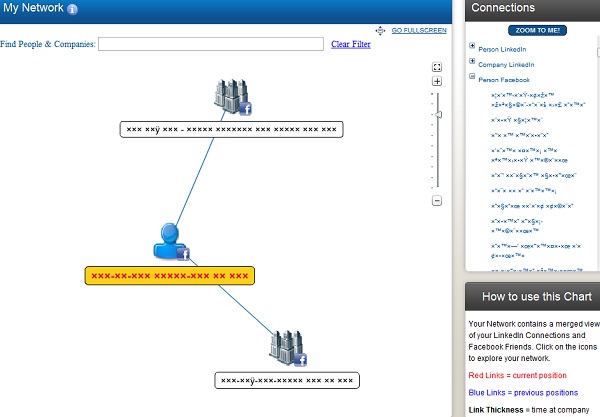Click the yellow highlighted person label
Screen dimensions: 600x417
point(170,275)
